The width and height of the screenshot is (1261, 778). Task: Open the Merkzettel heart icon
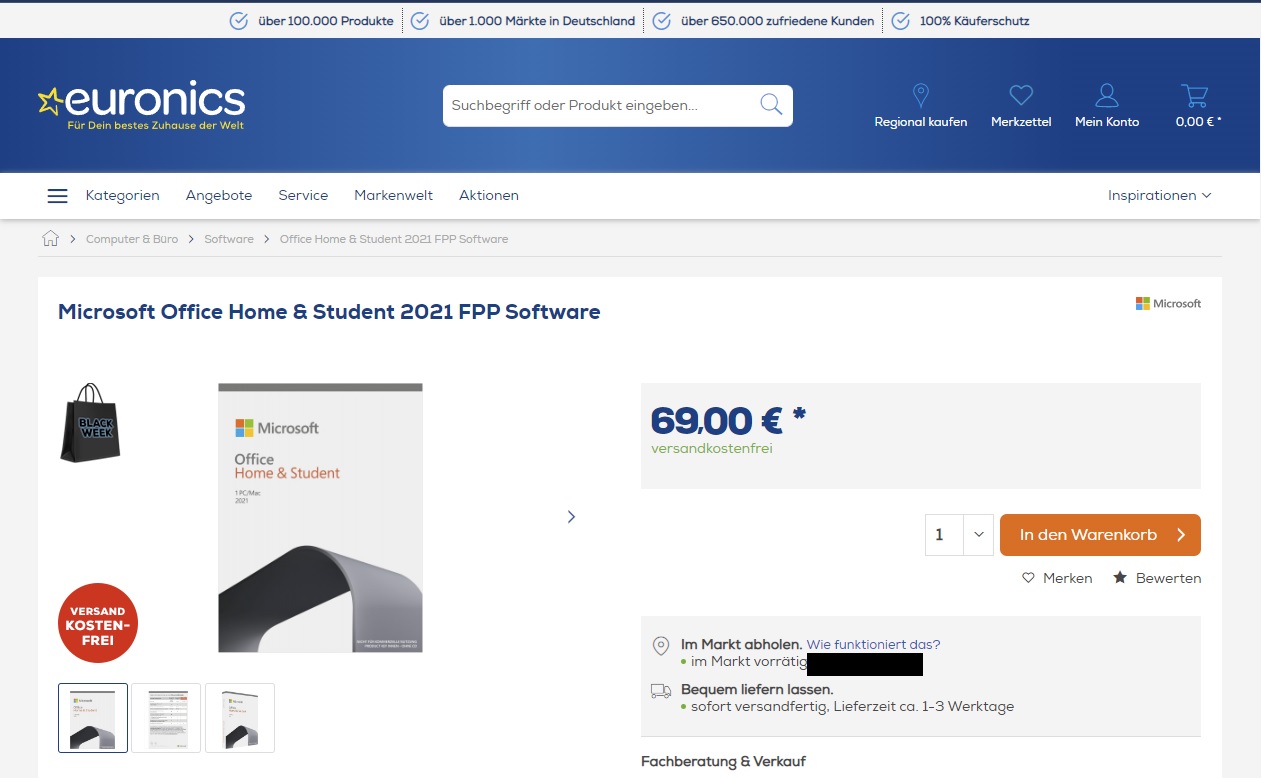tap(1021, 96)
